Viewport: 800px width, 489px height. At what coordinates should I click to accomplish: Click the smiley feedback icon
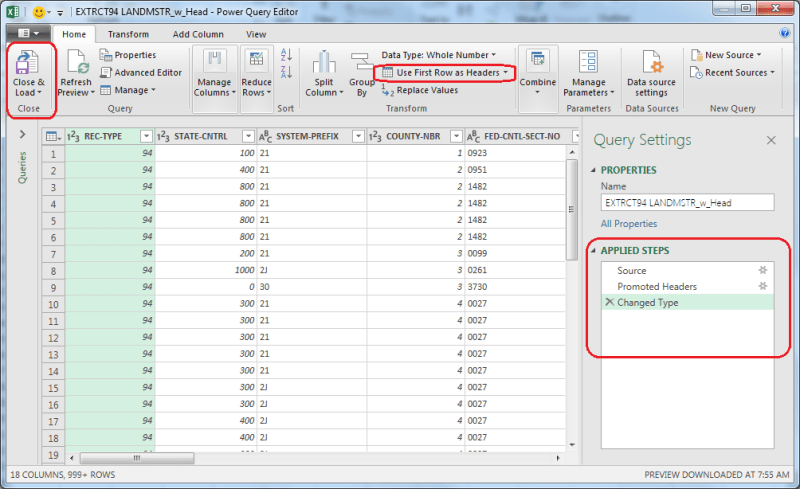tap(38, 11)
